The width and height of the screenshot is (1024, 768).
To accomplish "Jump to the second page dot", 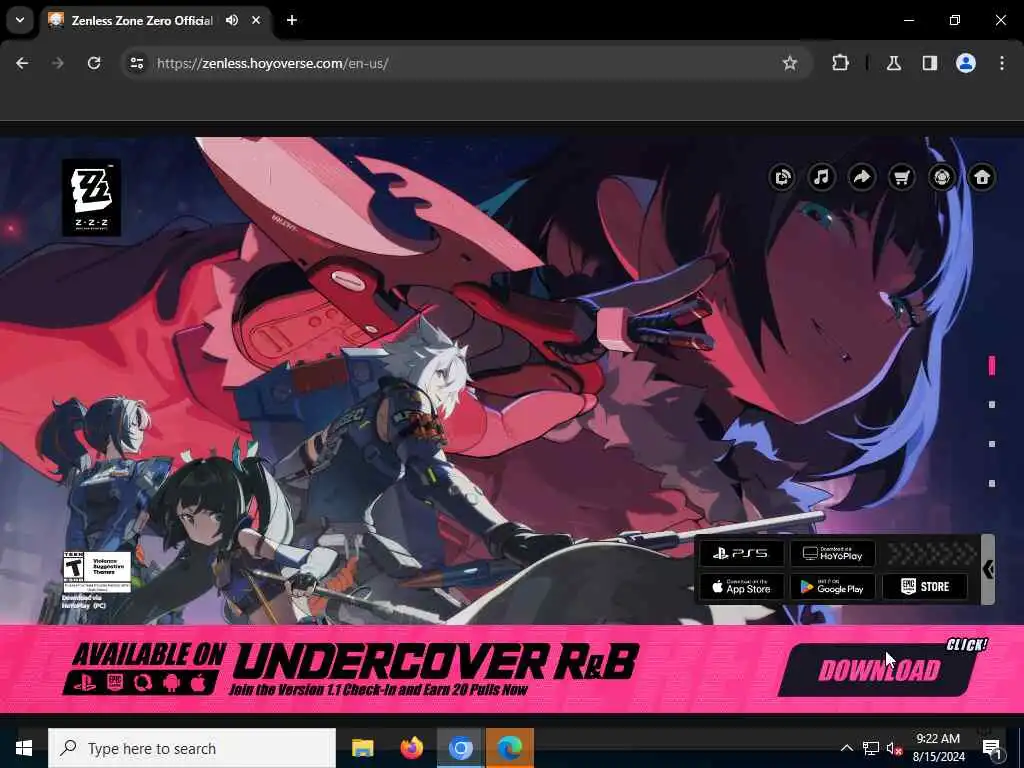I will [x=992, y=405].
